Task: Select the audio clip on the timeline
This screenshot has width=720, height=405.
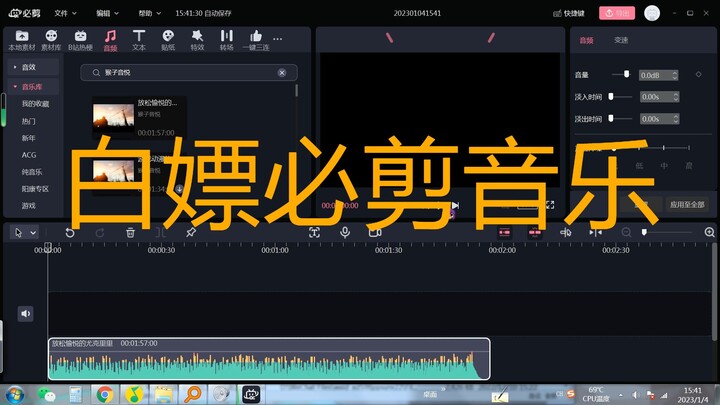Action: (269, 359)
